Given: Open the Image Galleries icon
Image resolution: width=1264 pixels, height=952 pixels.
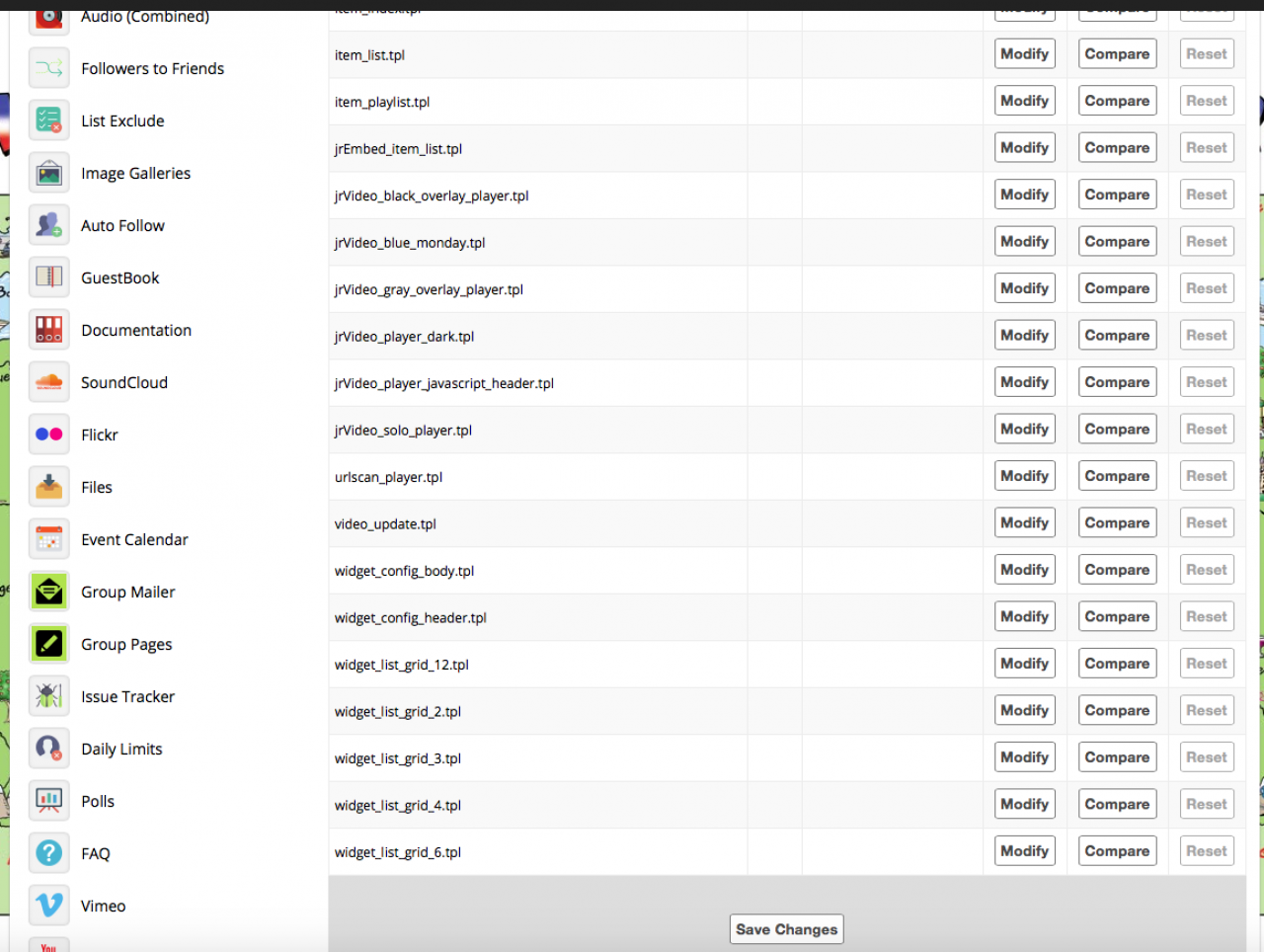Looking at the screenshot, I should [x=49, y=173].
